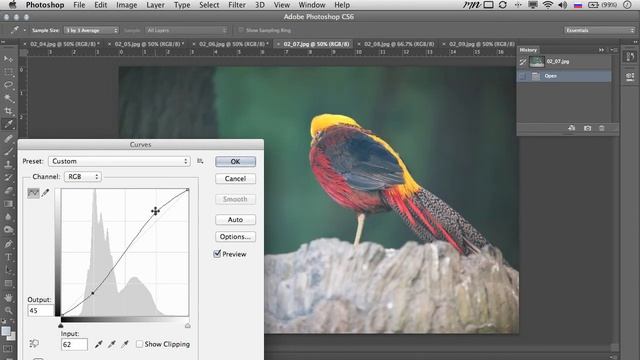Click the white point input slider triangle

[x=188, y=325]
